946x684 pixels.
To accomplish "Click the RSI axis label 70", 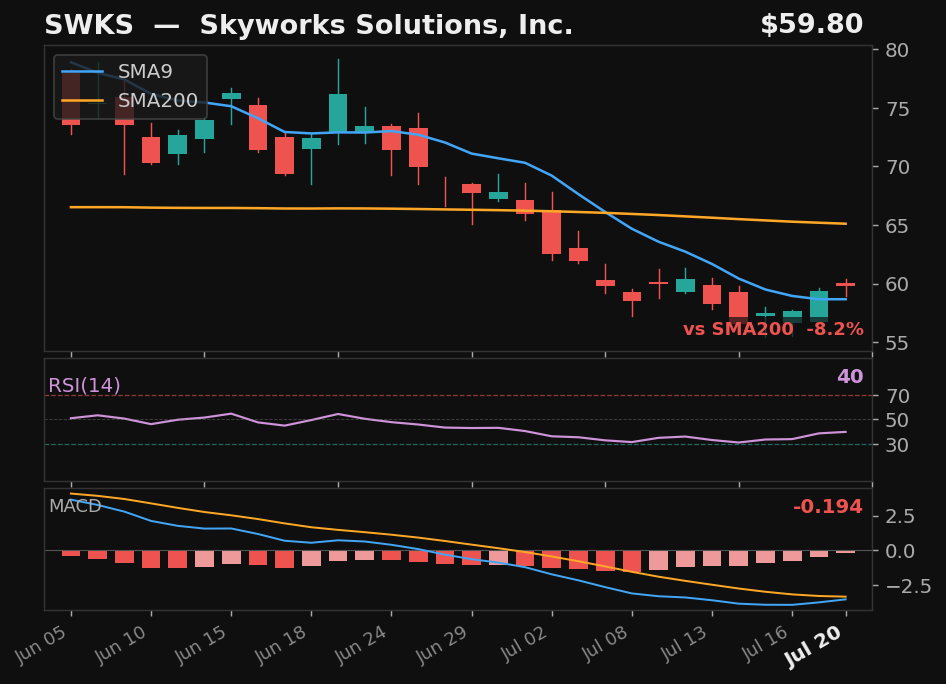I will pos(897,396).
